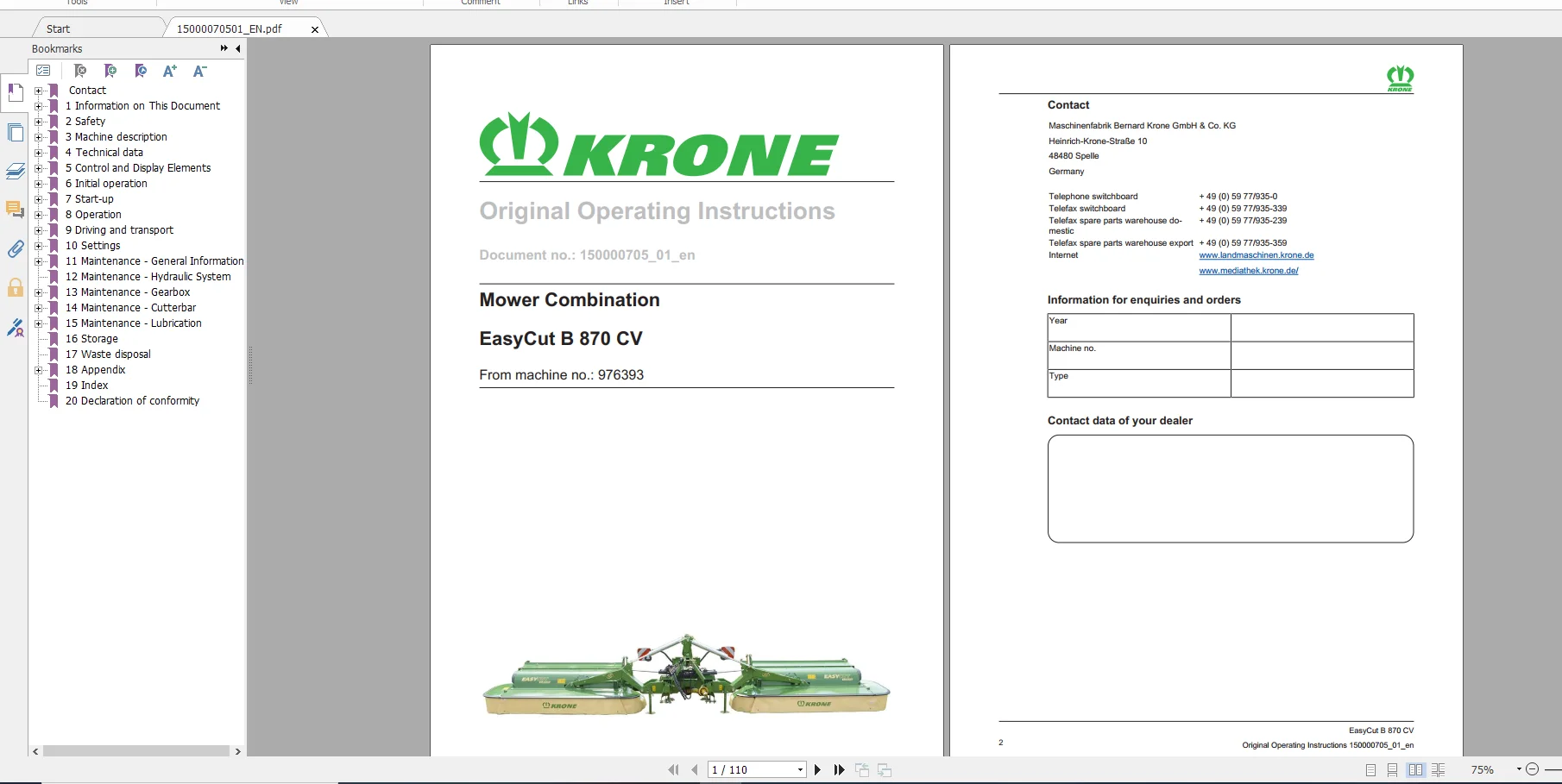Expand the Bookmarks panel with double arrow
This screenshot has height=784, width=1562.
tap(224, 48)
